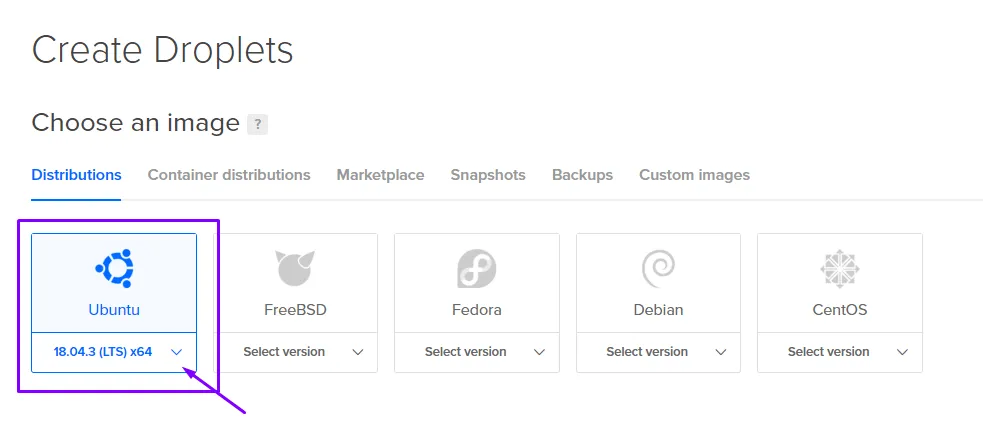Switch to the Backups tab

[582, 175]
